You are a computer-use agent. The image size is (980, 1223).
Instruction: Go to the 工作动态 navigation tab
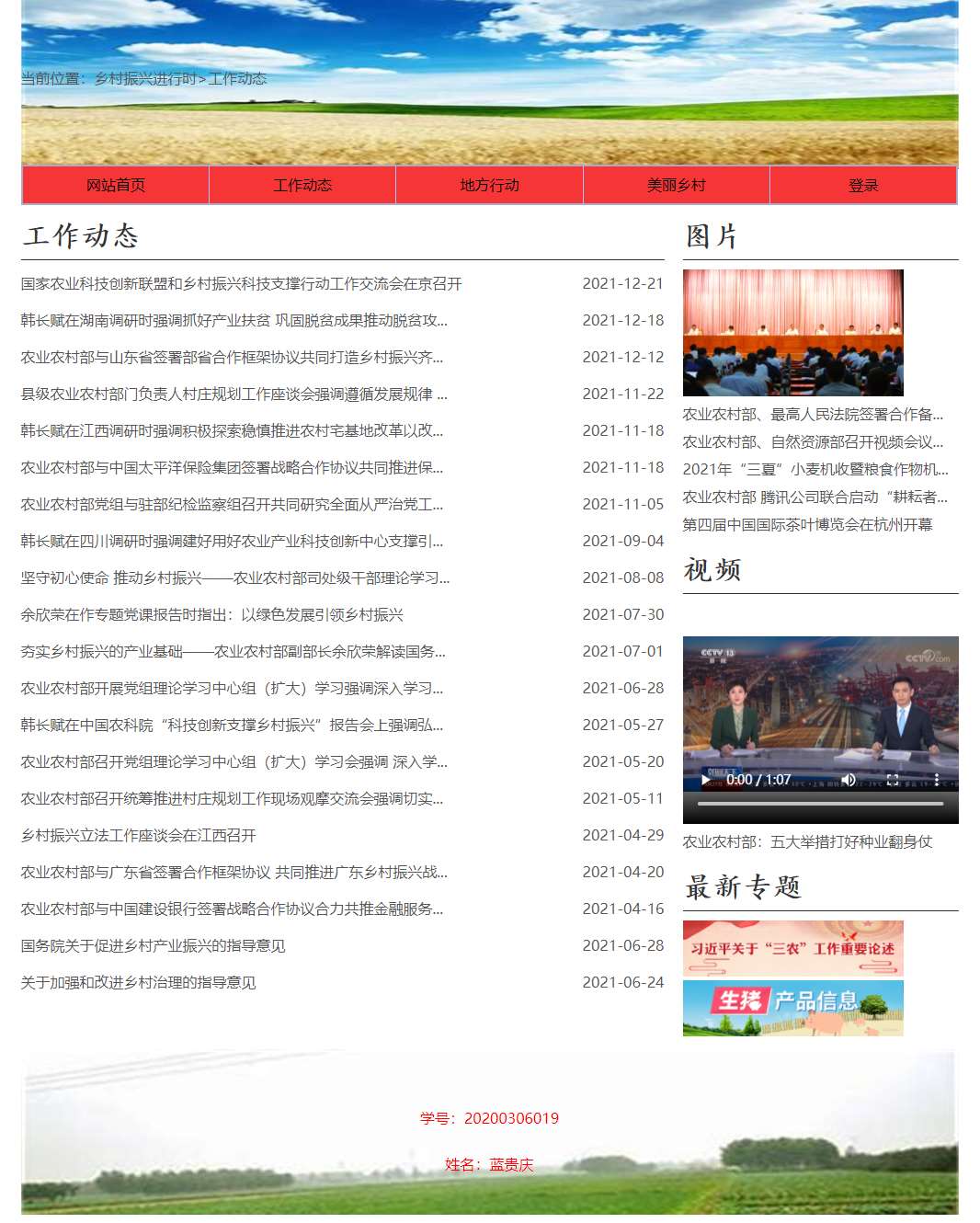coord(302,185)
